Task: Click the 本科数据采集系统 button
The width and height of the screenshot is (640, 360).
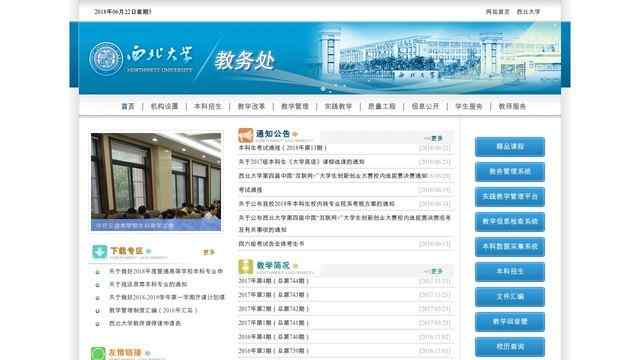Action: pos(510,247)
